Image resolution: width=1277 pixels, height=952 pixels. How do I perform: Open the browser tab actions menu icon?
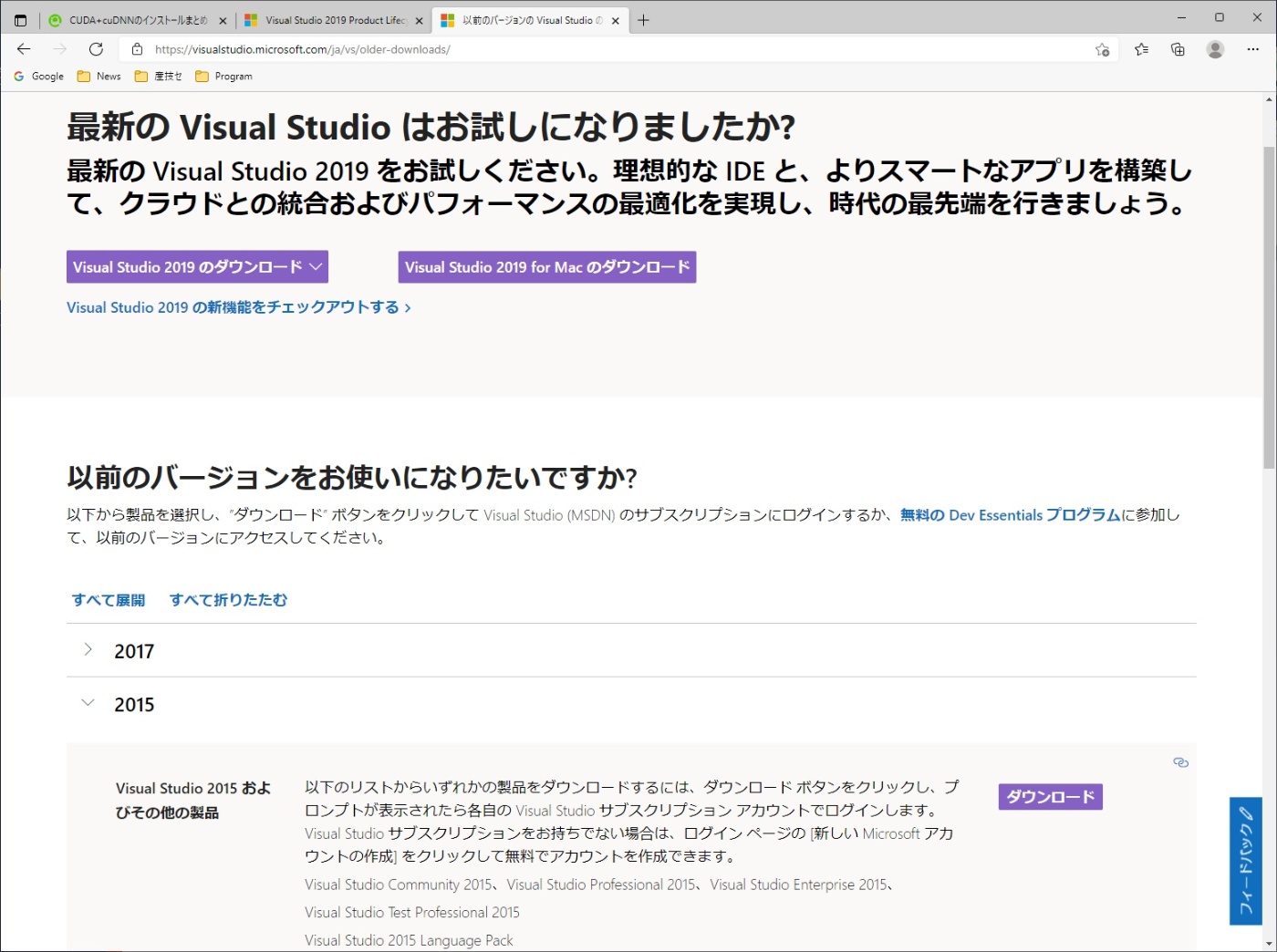[20, 20]
